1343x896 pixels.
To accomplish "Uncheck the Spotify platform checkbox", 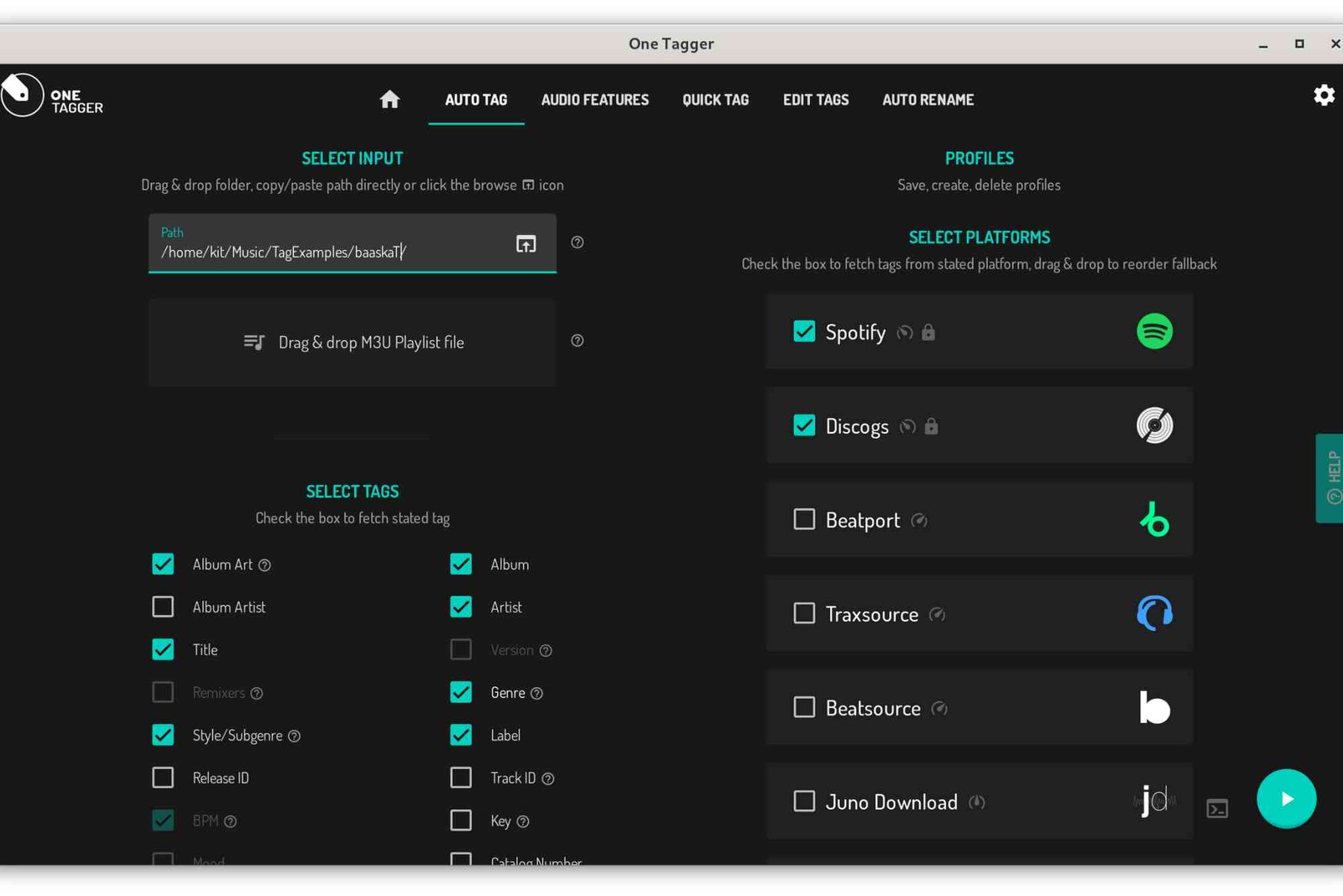I will [x=804, y=331].
